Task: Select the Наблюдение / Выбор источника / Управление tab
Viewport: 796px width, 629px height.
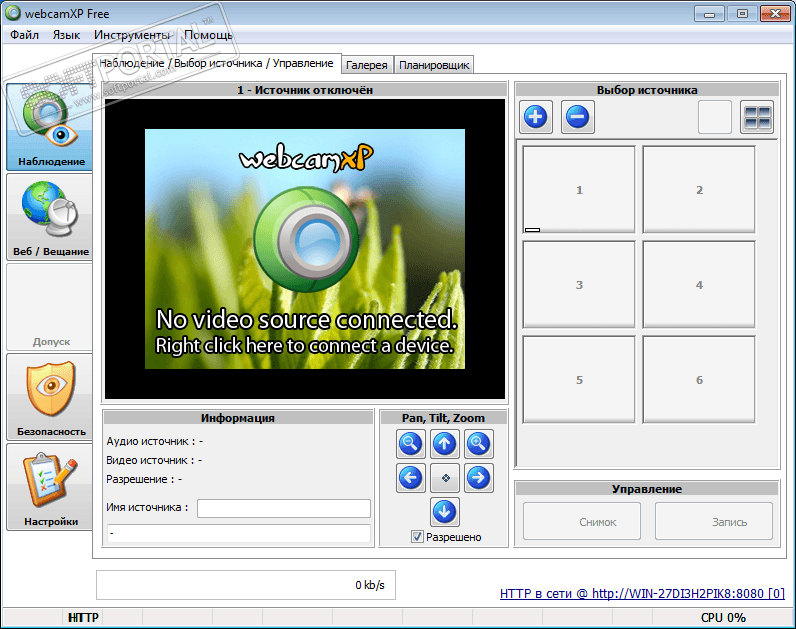Action: (216, 63)
